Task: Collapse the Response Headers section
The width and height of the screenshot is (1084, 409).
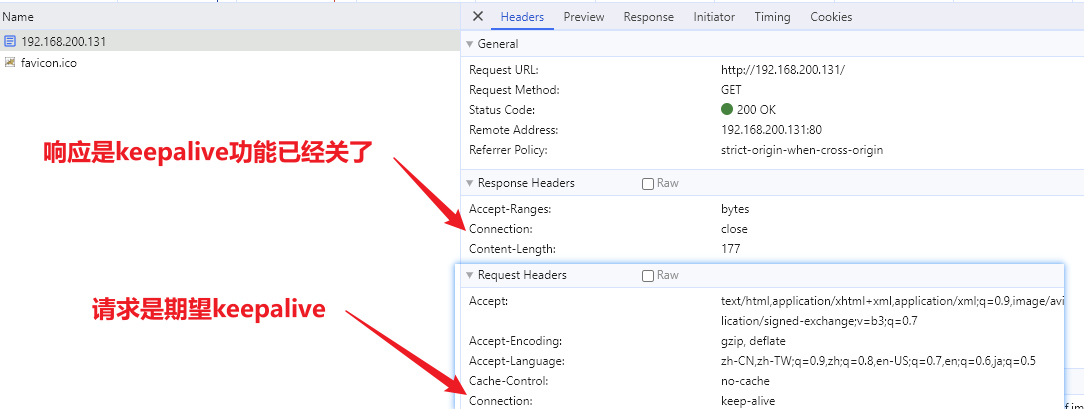Action: coord(470,184)
